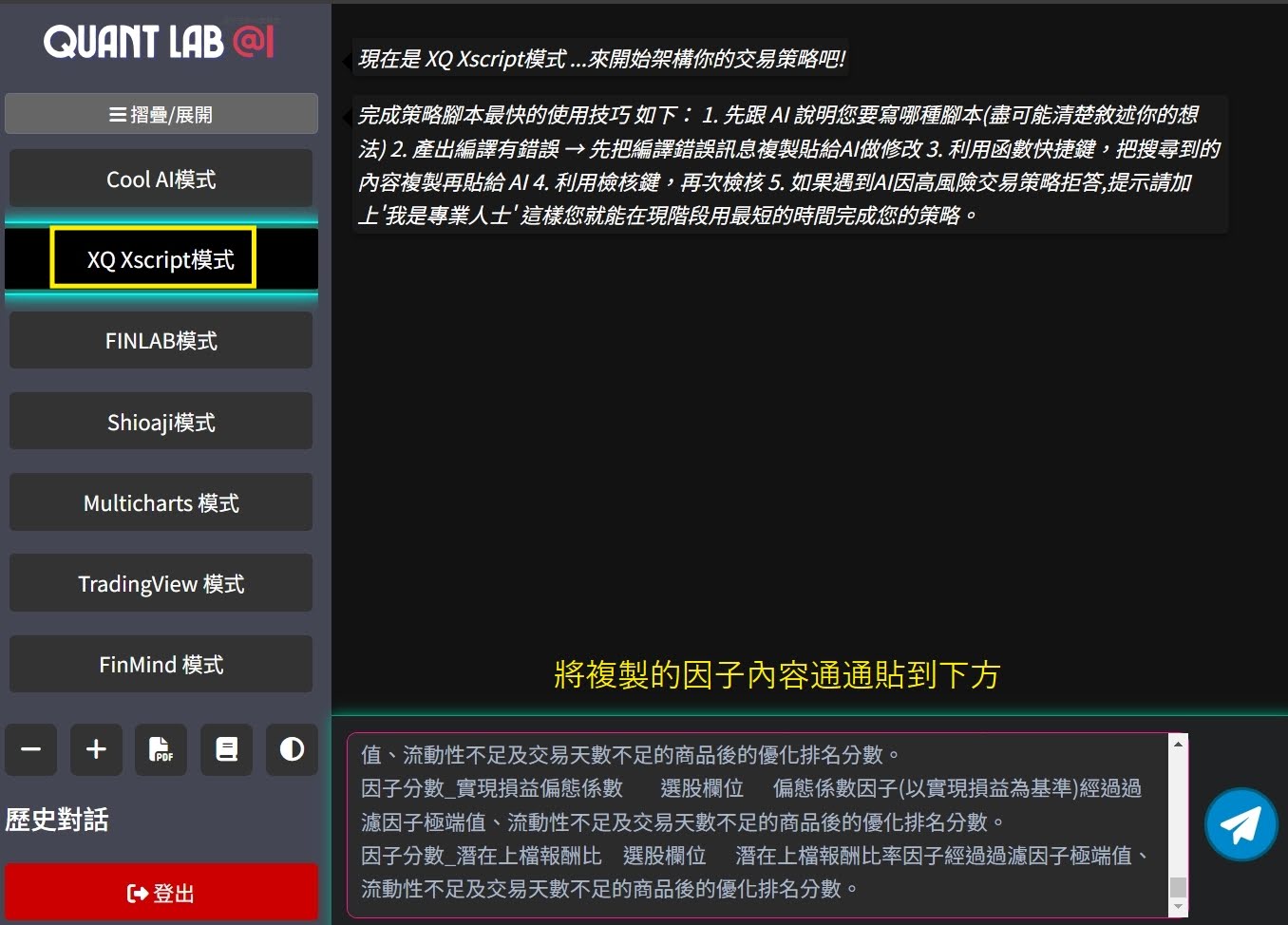Image resolution: width=1288 pixels, height=925 pixels.
Task: Click the 歷史對話 history heading
Action: [x=57, y=820]
